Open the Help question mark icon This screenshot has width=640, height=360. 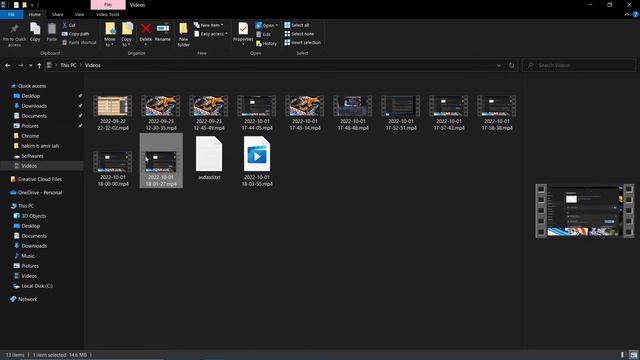636,14
